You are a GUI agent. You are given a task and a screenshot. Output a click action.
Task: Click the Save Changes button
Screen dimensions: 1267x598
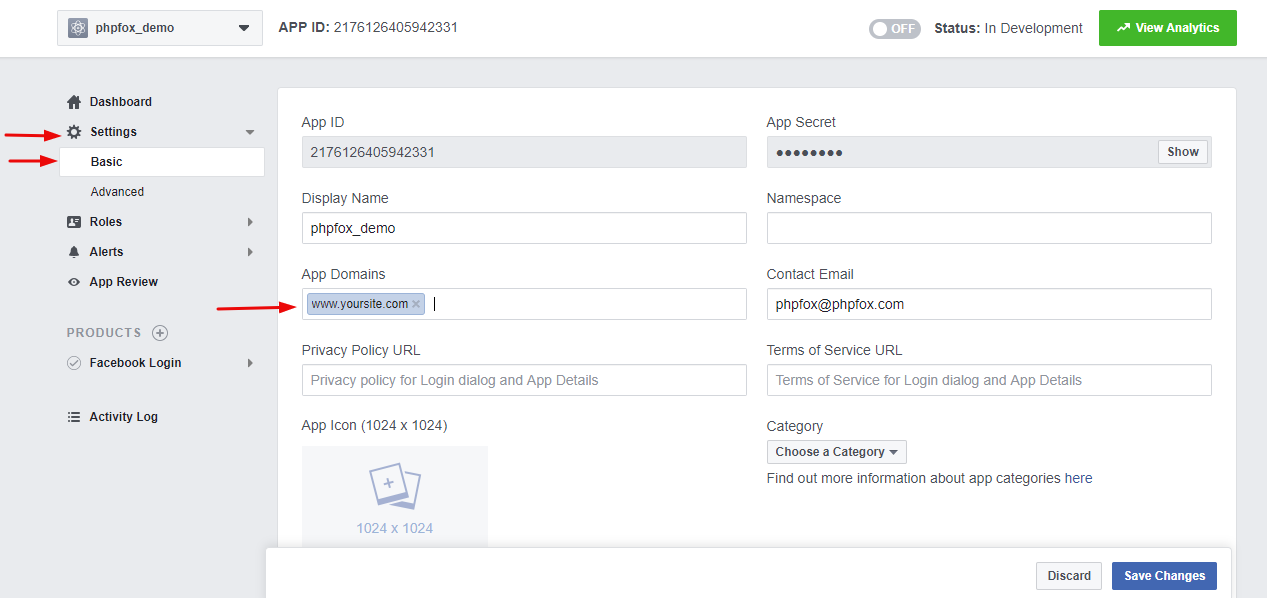(x=1164, y=576)
